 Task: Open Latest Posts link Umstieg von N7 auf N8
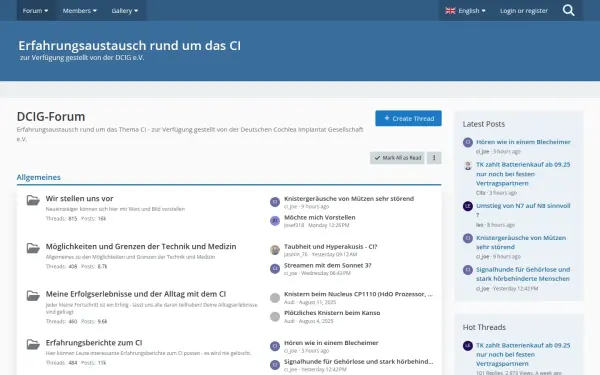(x=523, y=210)
